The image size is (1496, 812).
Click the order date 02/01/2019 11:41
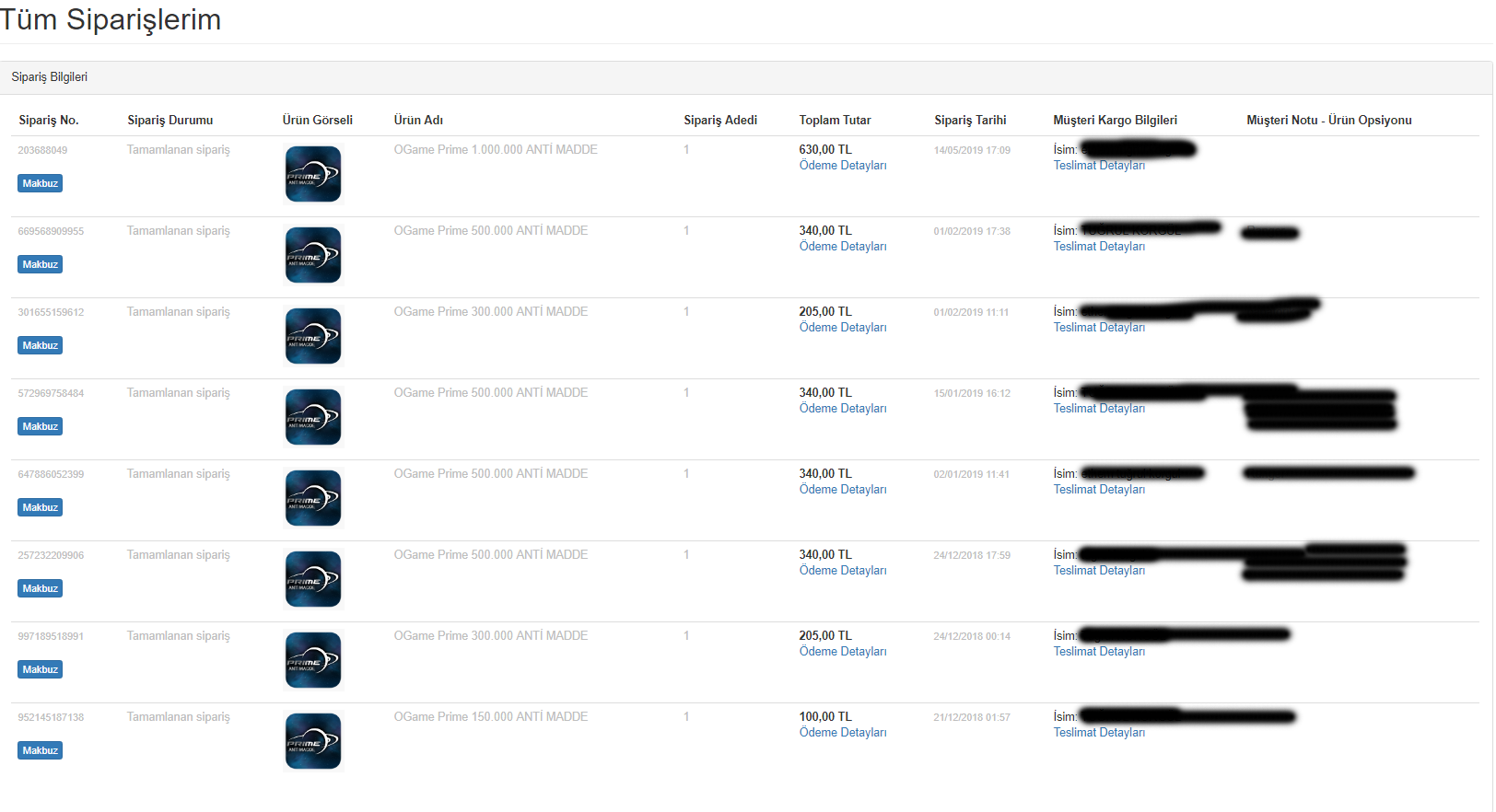tap(971, 474)
